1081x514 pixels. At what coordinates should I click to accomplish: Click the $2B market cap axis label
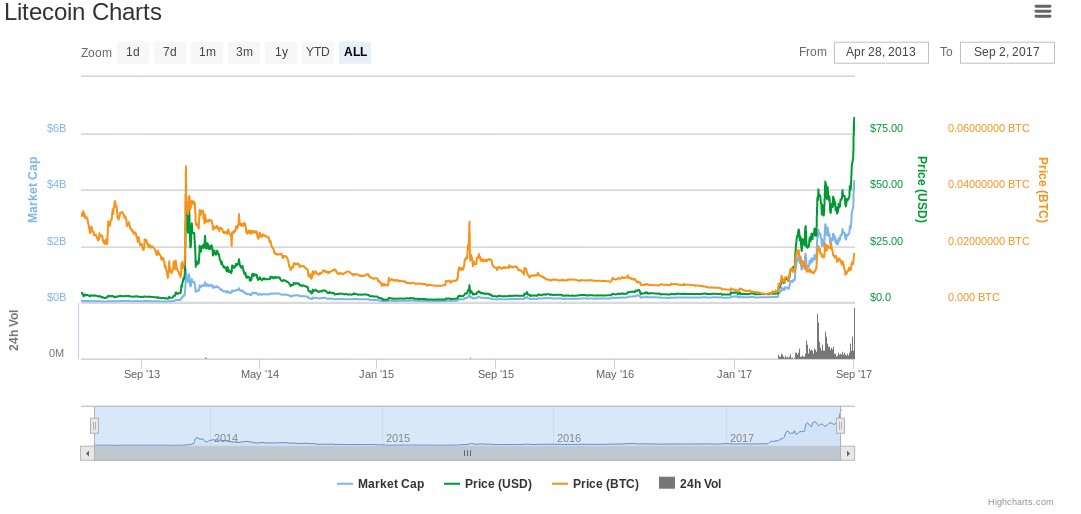(x=57, y=241)
